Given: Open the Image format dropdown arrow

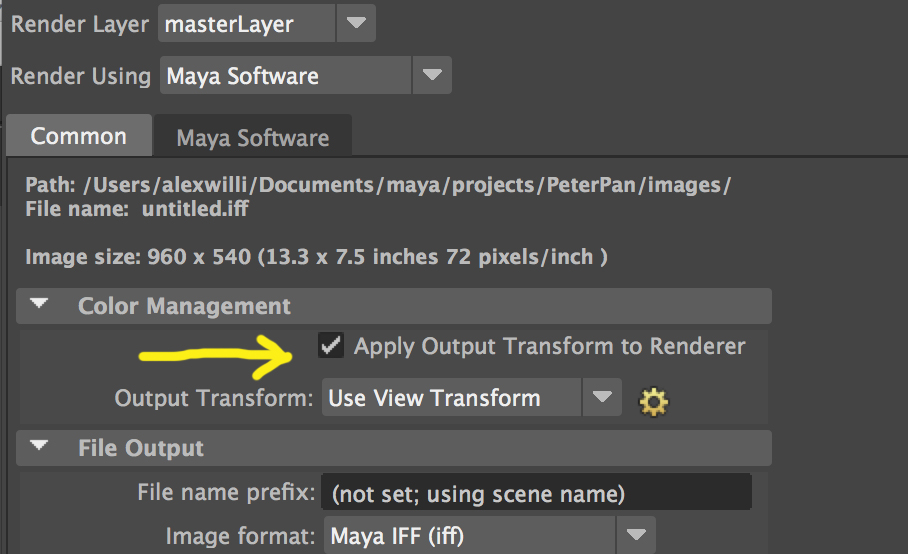Looking at the screenshot, I should [x=636, y=535].
